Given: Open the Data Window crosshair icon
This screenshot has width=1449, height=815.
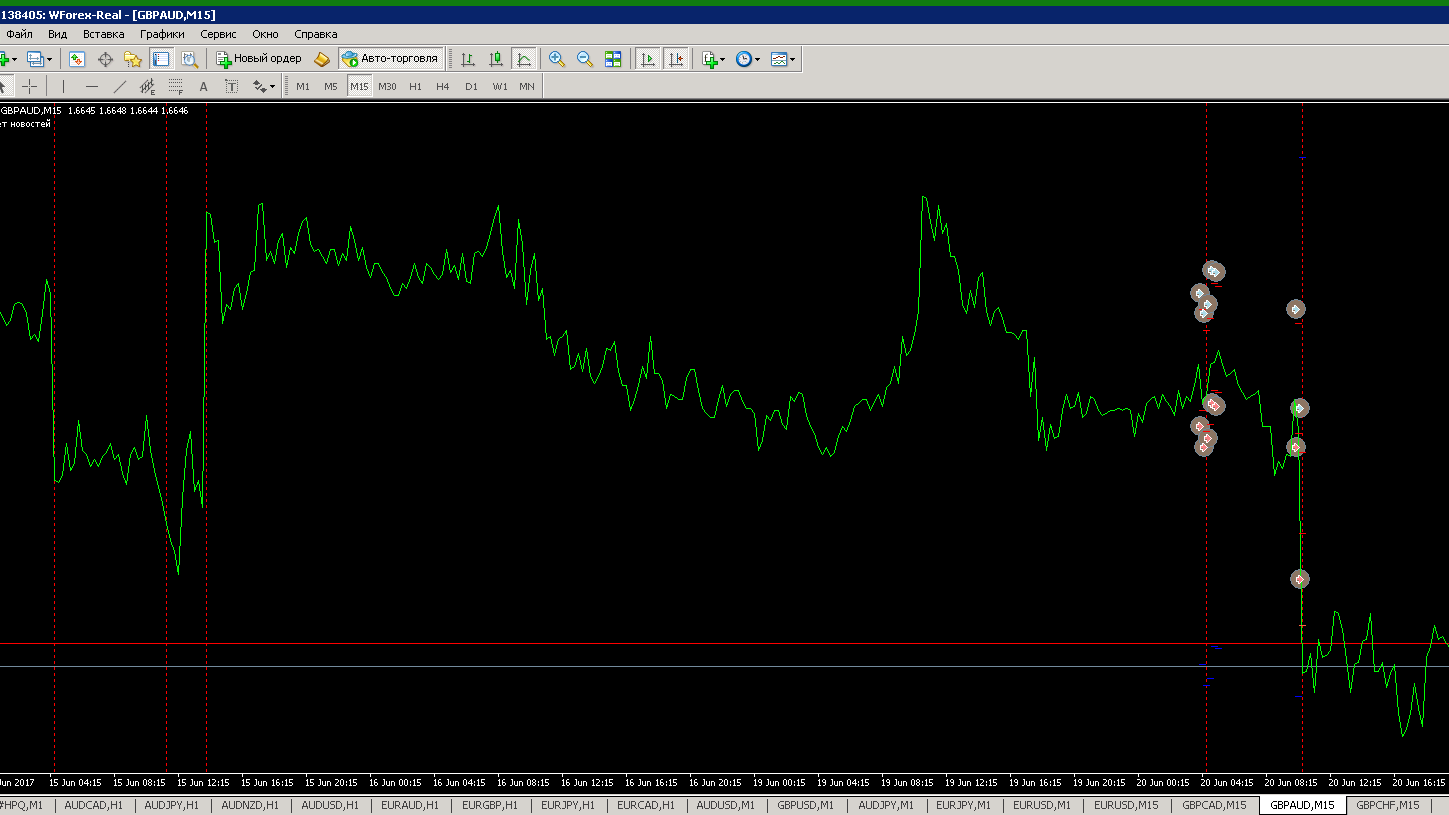Looking at the screenshot, I should pyautogui.click(x=105, y=59).
